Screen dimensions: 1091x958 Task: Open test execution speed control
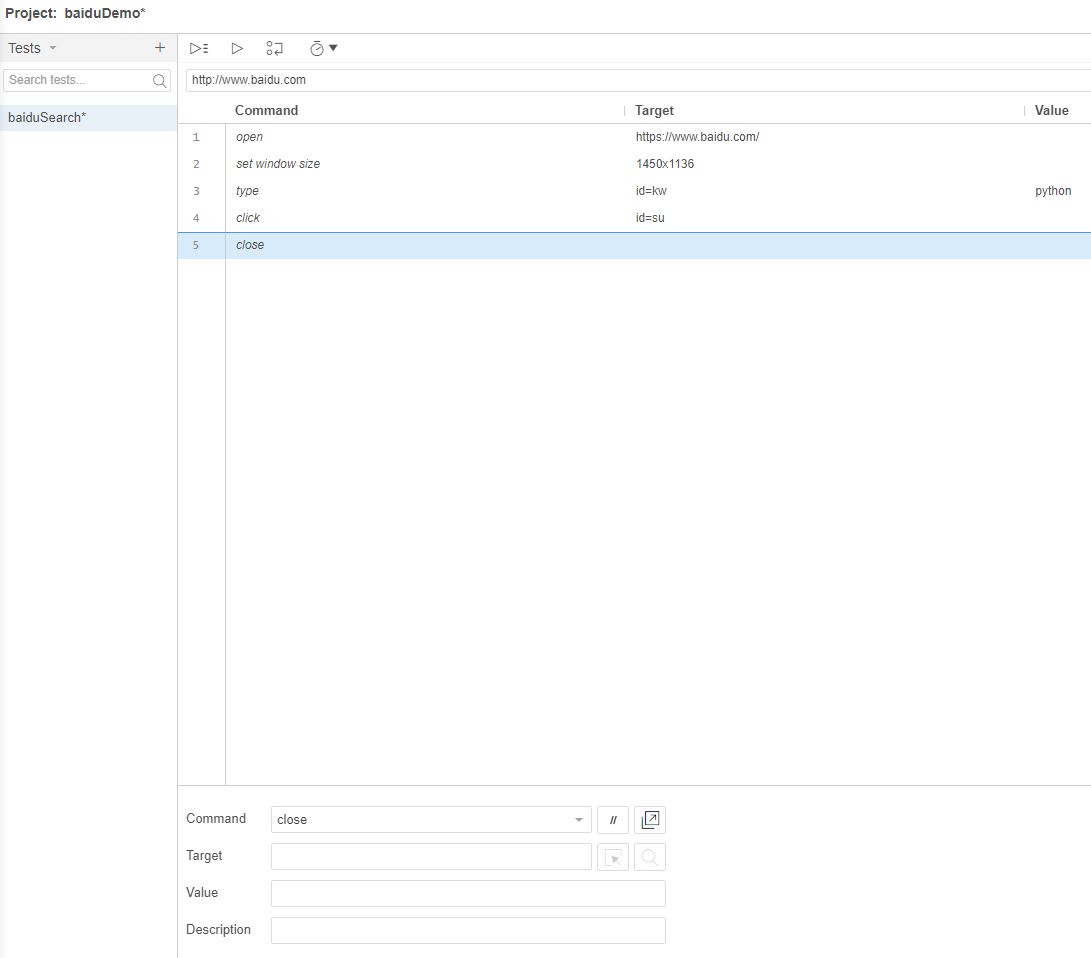(x=324, y=48)
